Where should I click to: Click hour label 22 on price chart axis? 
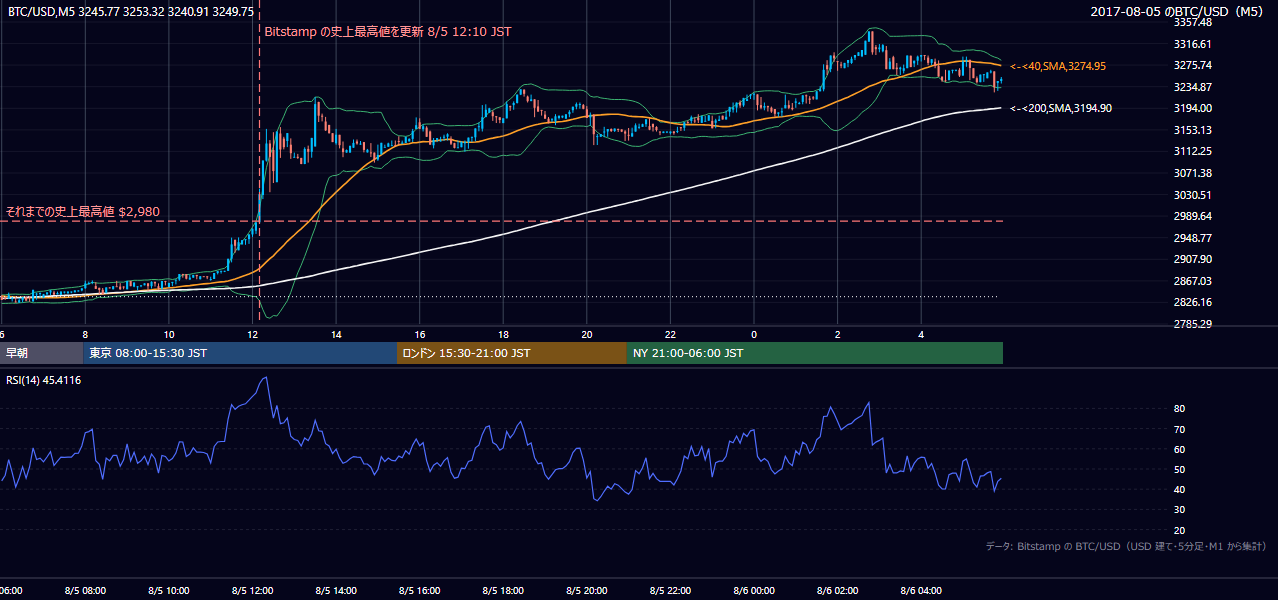tap(671, 334)
